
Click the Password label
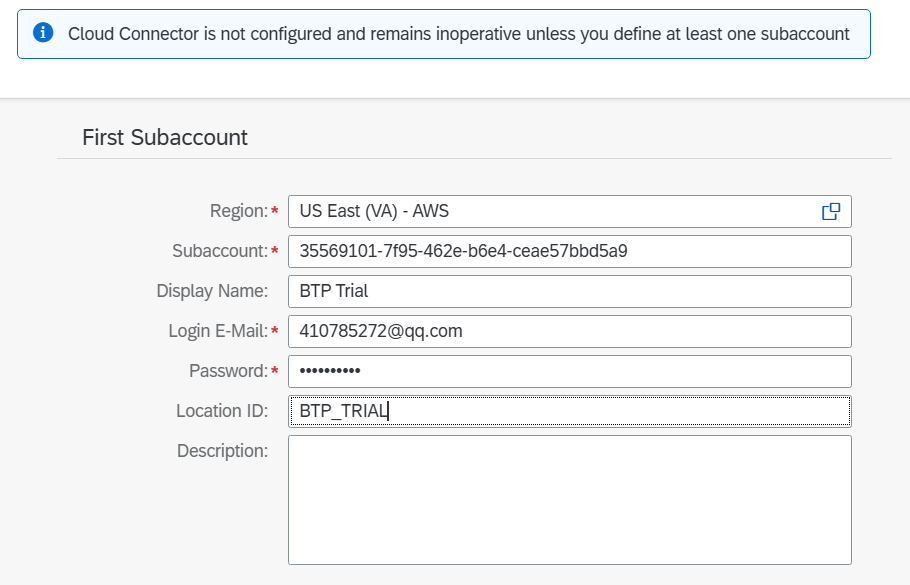[229, 371]
